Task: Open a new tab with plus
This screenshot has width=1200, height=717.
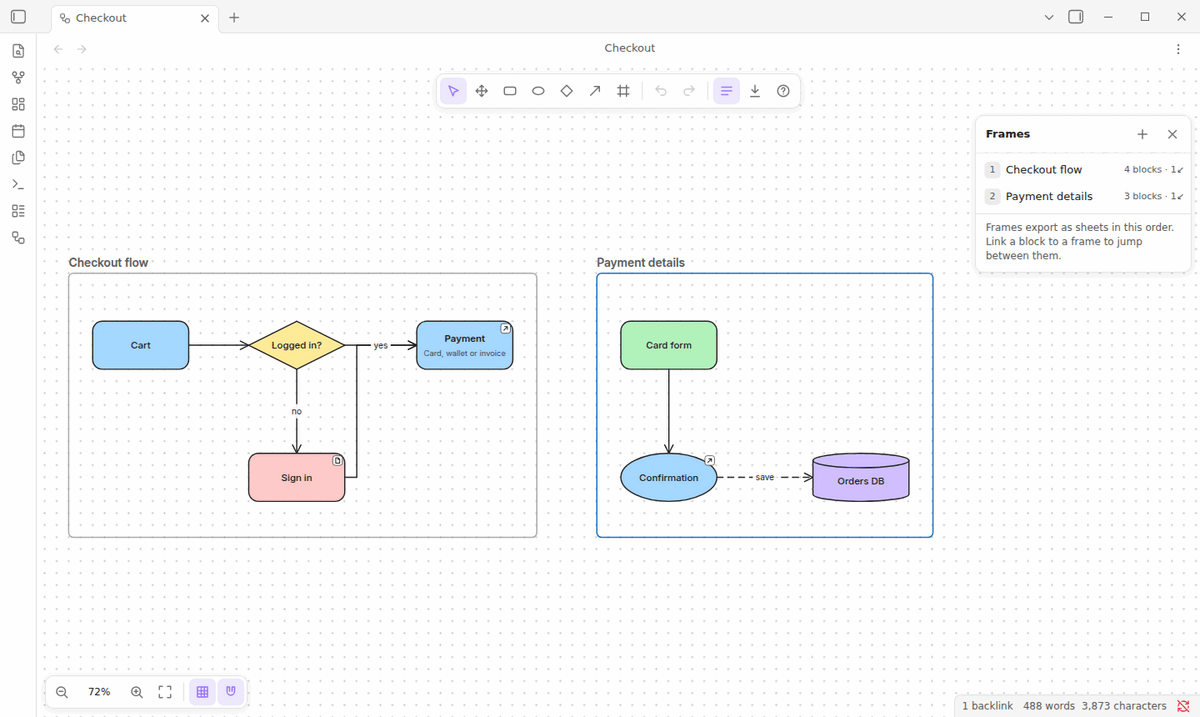Action: coord(234,17)
